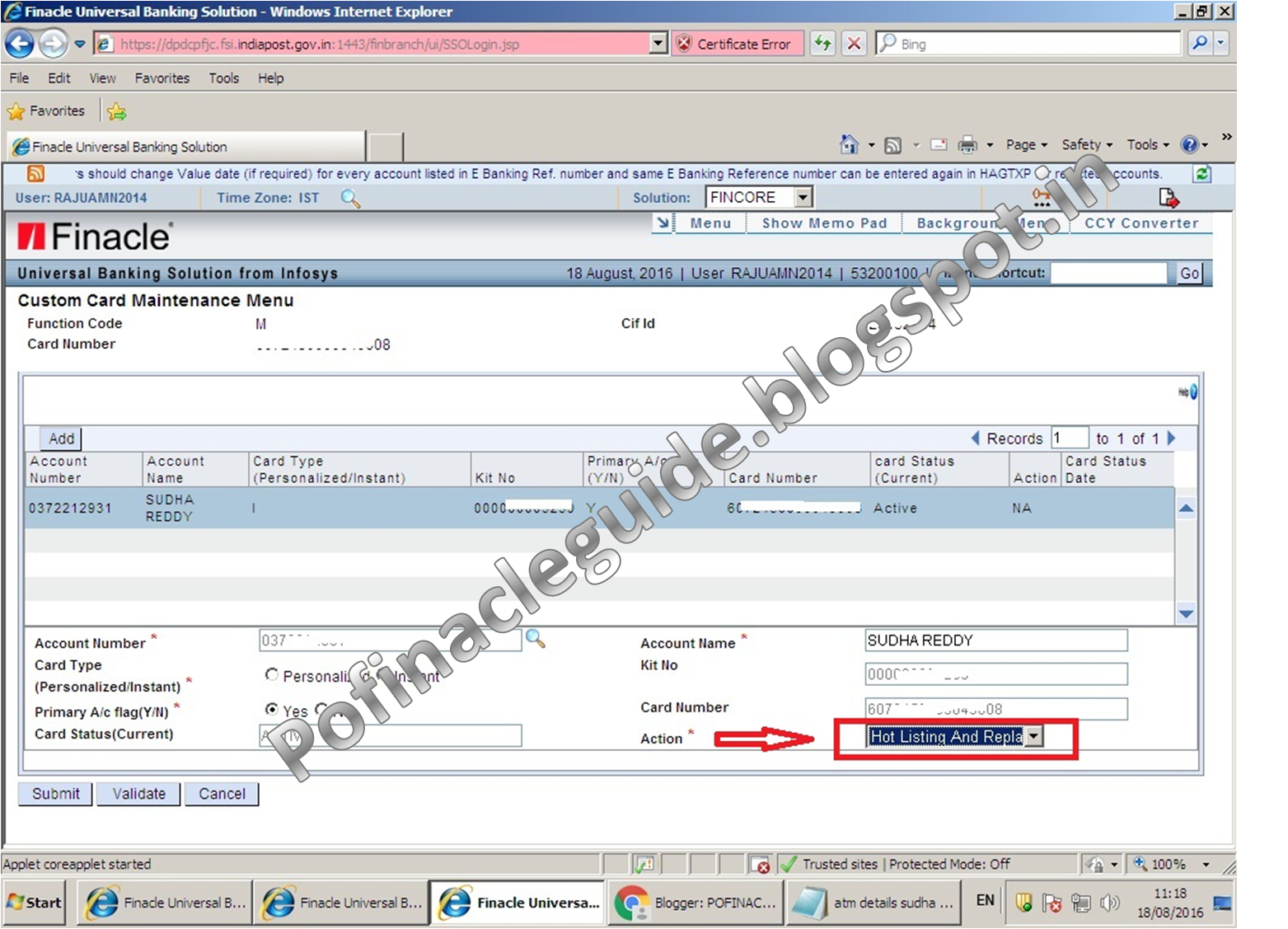1288x929 pixels.
Task: Click the key icon near the Solution bar
Action: click(1041, 196)
